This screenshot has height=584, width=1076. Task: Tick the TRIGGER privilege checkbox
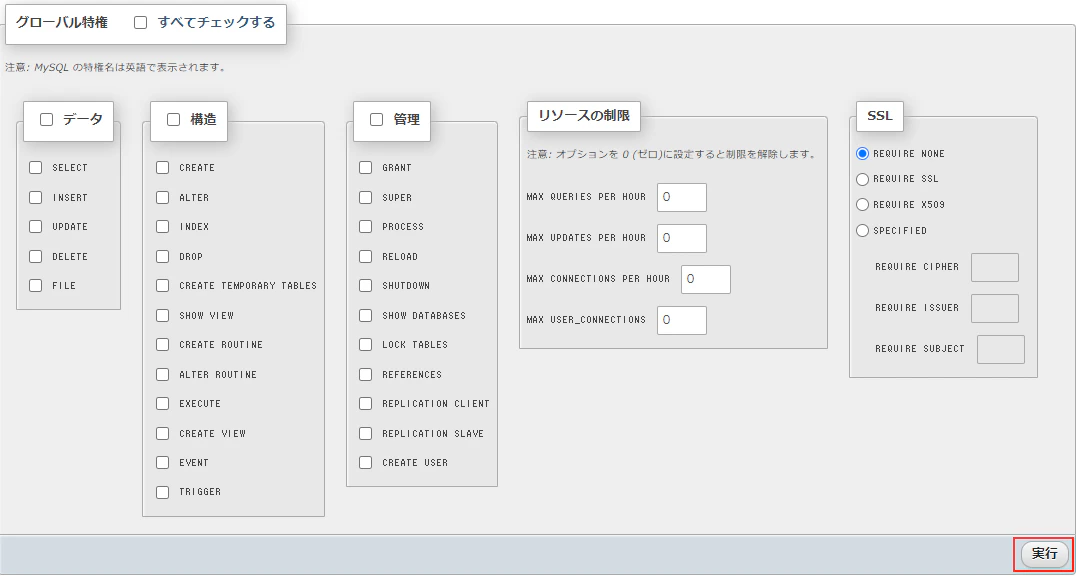point(163,492)
